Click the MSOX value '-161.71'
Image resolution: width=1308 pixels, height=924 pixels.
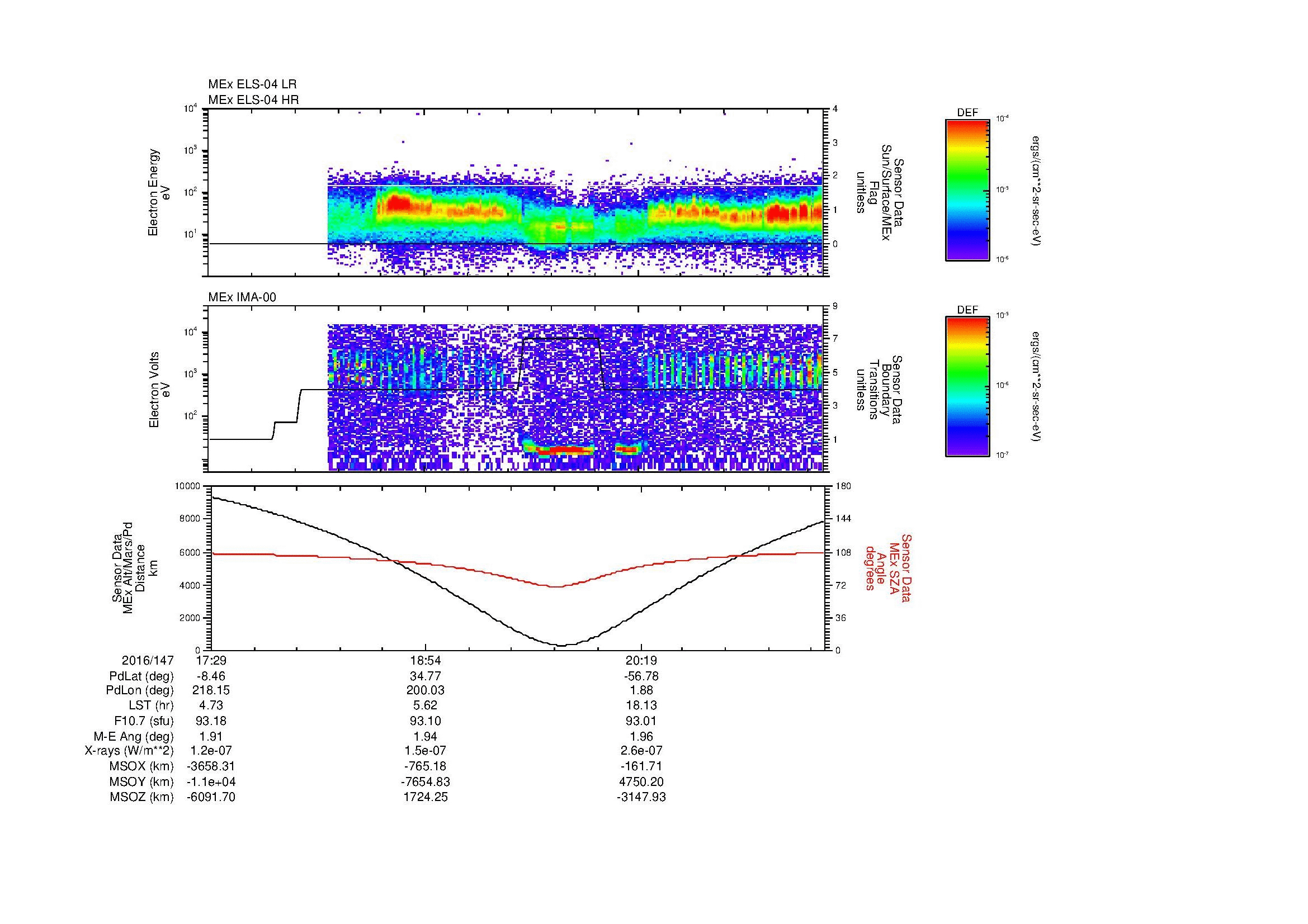(x=641, y=766)
